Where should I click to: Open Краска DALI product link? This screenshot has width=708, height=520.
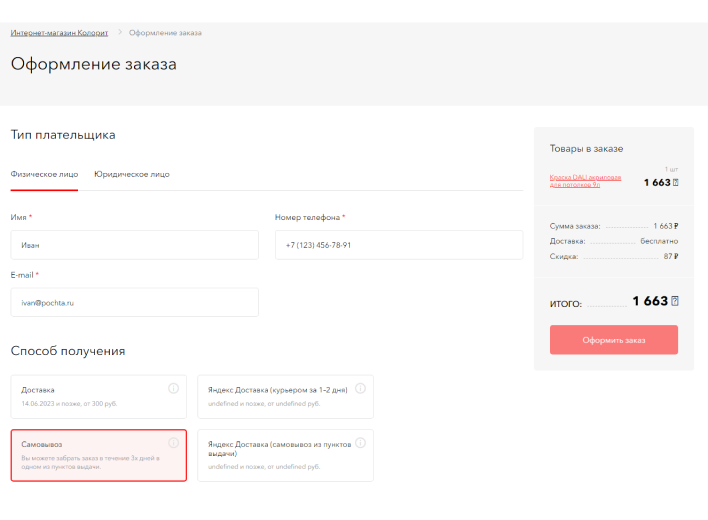[586, 181]
